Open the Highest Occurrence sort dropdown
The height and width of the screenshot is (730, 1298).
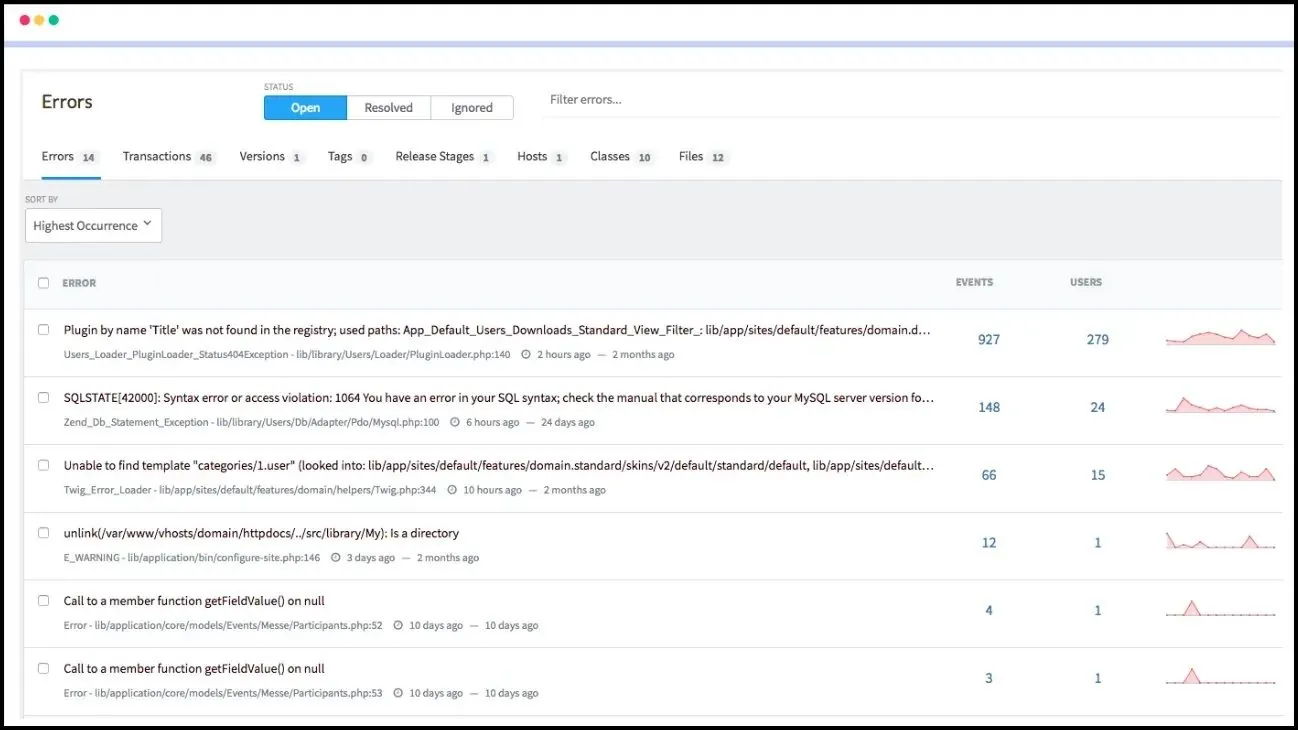tap(93, 225)
